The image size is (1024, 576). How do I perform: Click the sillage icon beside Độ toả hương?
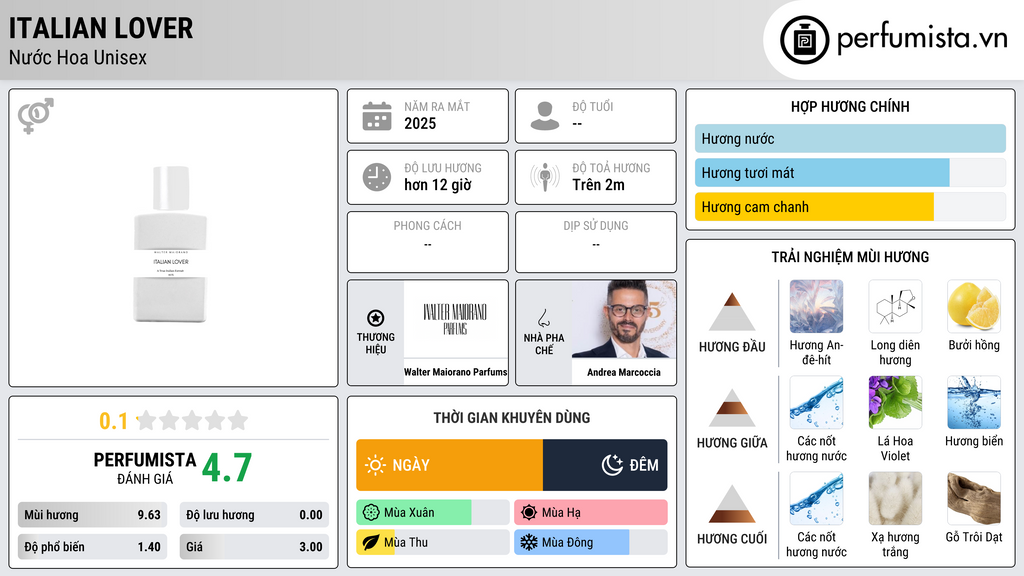[545, 177]
